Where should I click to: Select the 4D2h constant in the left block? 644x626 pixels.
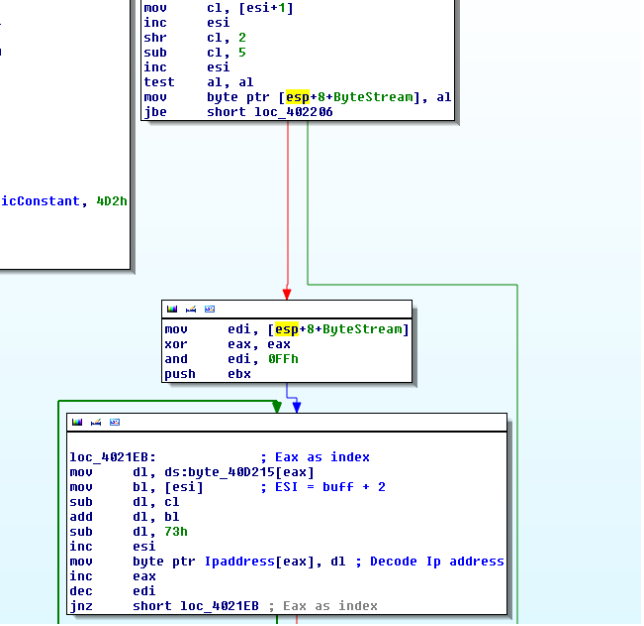111,201
